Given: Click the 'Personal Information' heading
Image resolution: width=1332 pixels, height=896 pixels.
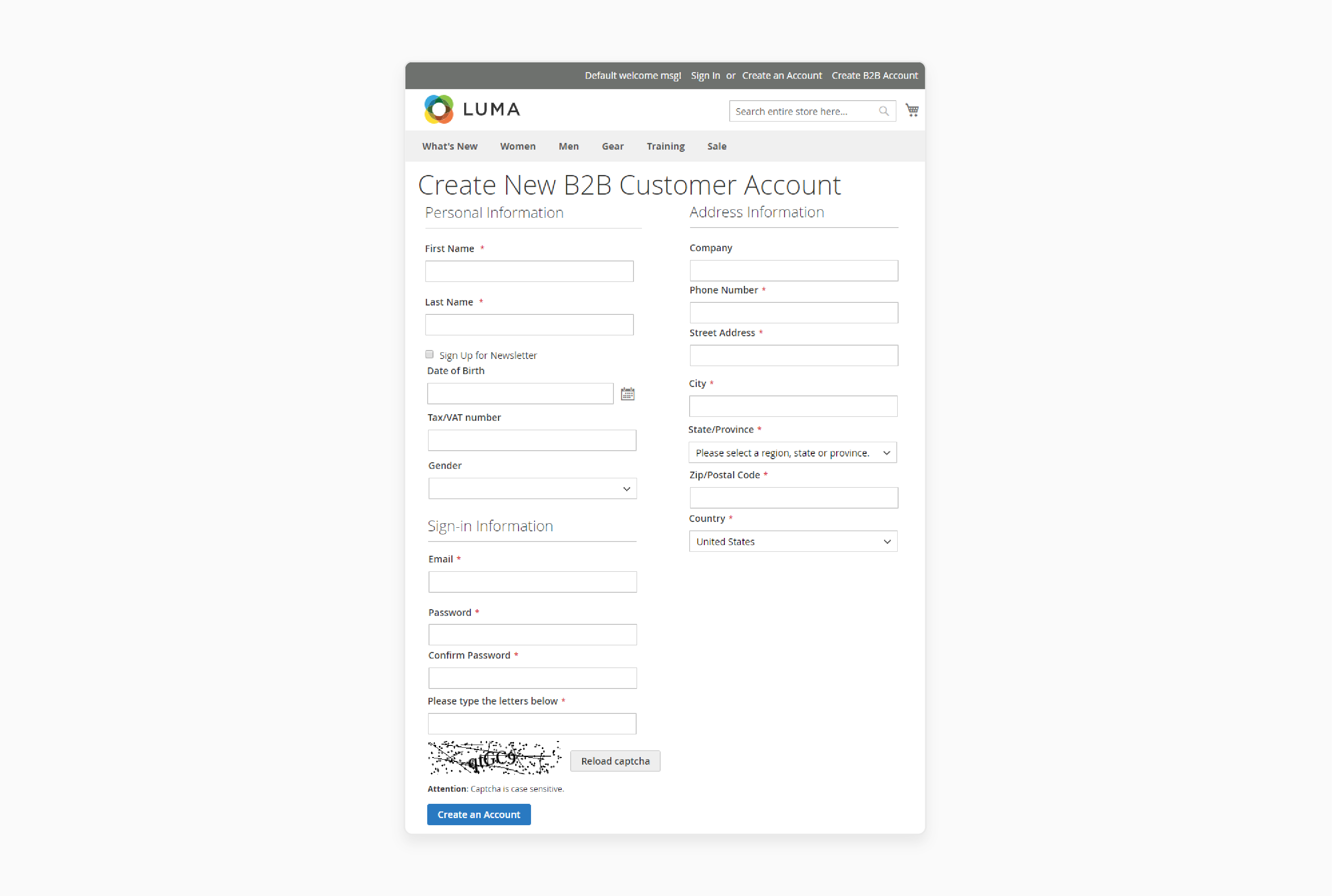Looking at the screenshot, I should (x=494, y=213).
